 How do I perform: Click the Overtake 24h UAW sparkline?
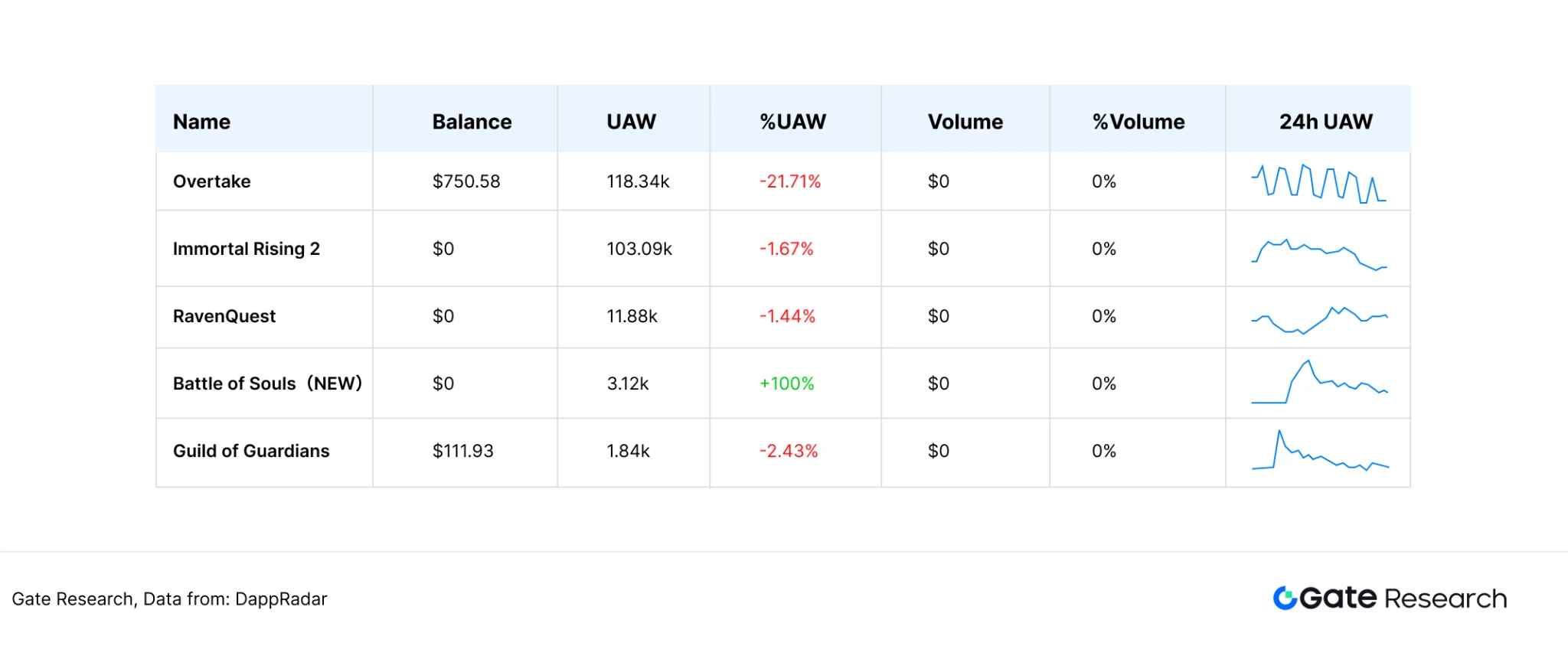(x=1318, y=184)
